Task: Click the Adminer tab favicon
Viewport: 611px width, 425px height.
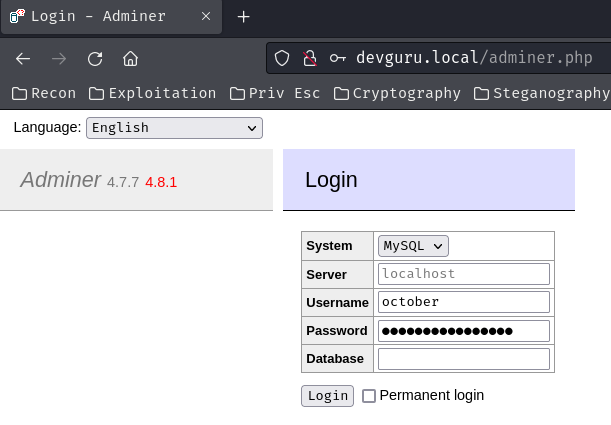Action: (17, 16)
